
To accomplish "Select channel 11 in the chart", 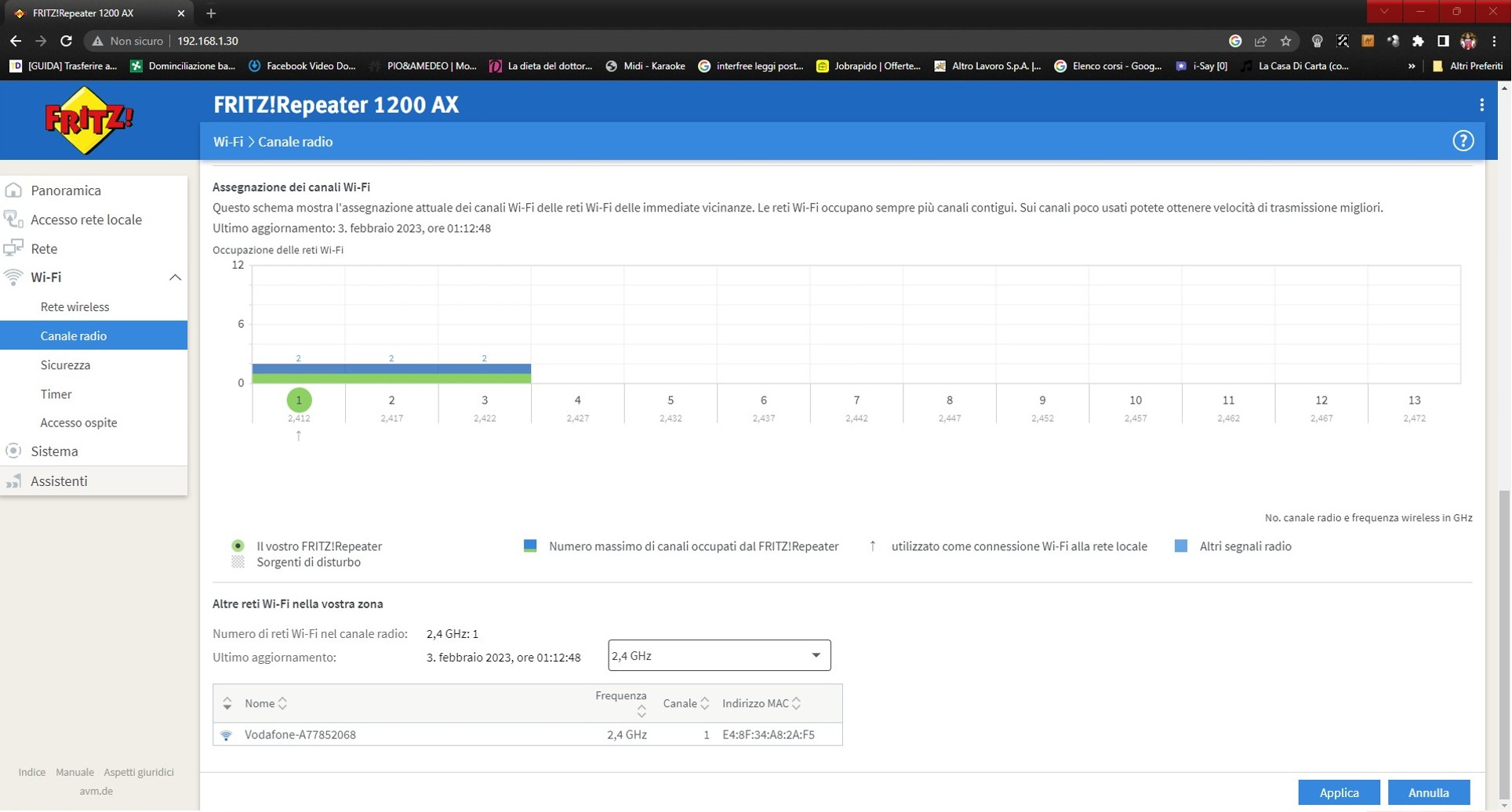I will pyautogui.click(x=1228, y=401).
